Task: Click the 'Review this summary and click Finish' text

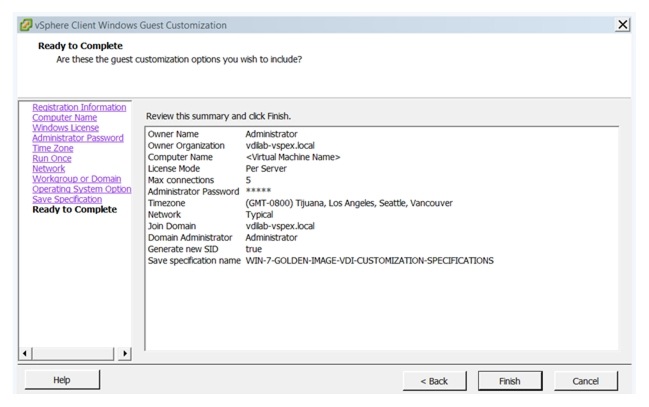Action: coord(219,116)
